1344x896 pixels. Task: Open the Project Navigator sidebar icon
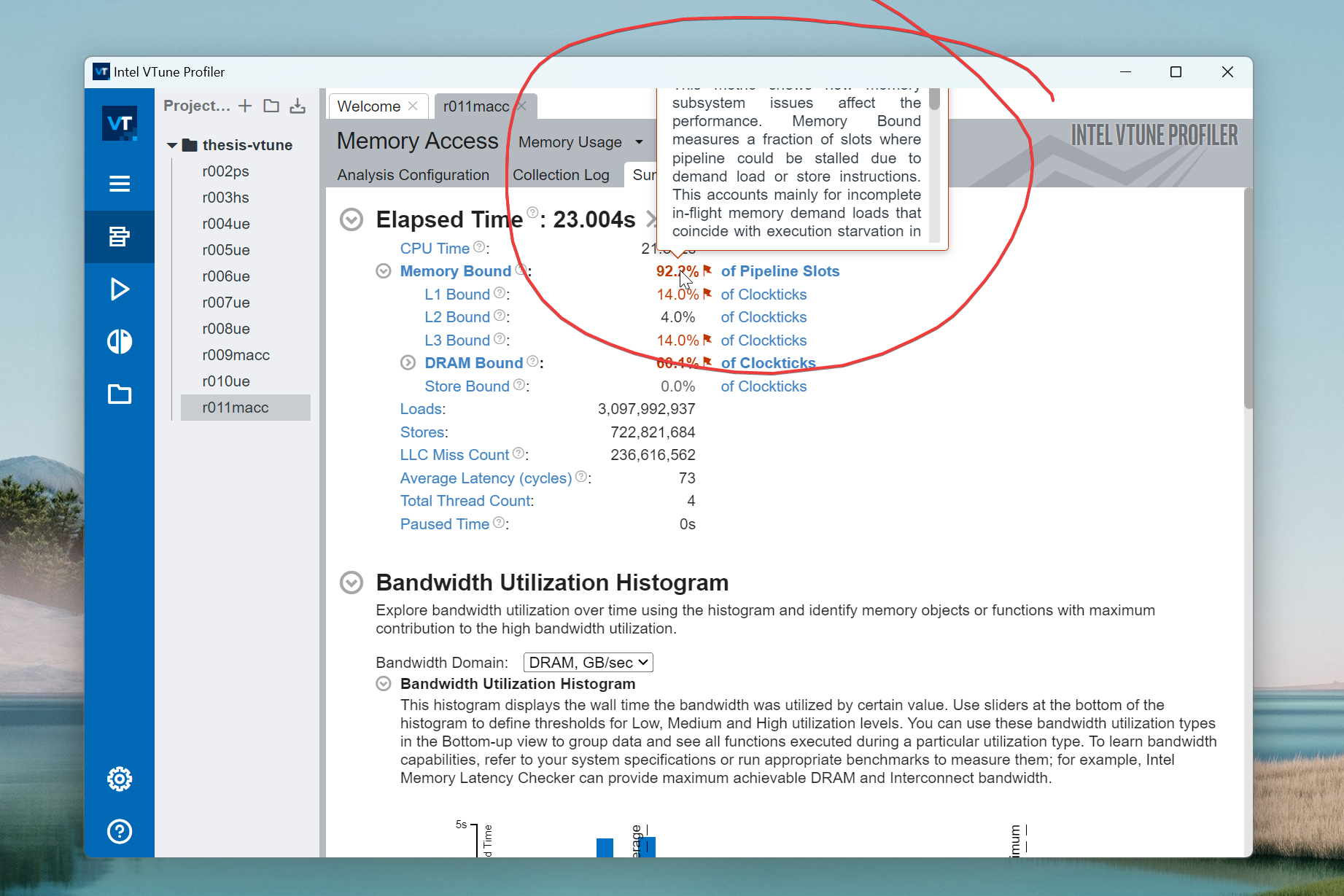[120, 236]
